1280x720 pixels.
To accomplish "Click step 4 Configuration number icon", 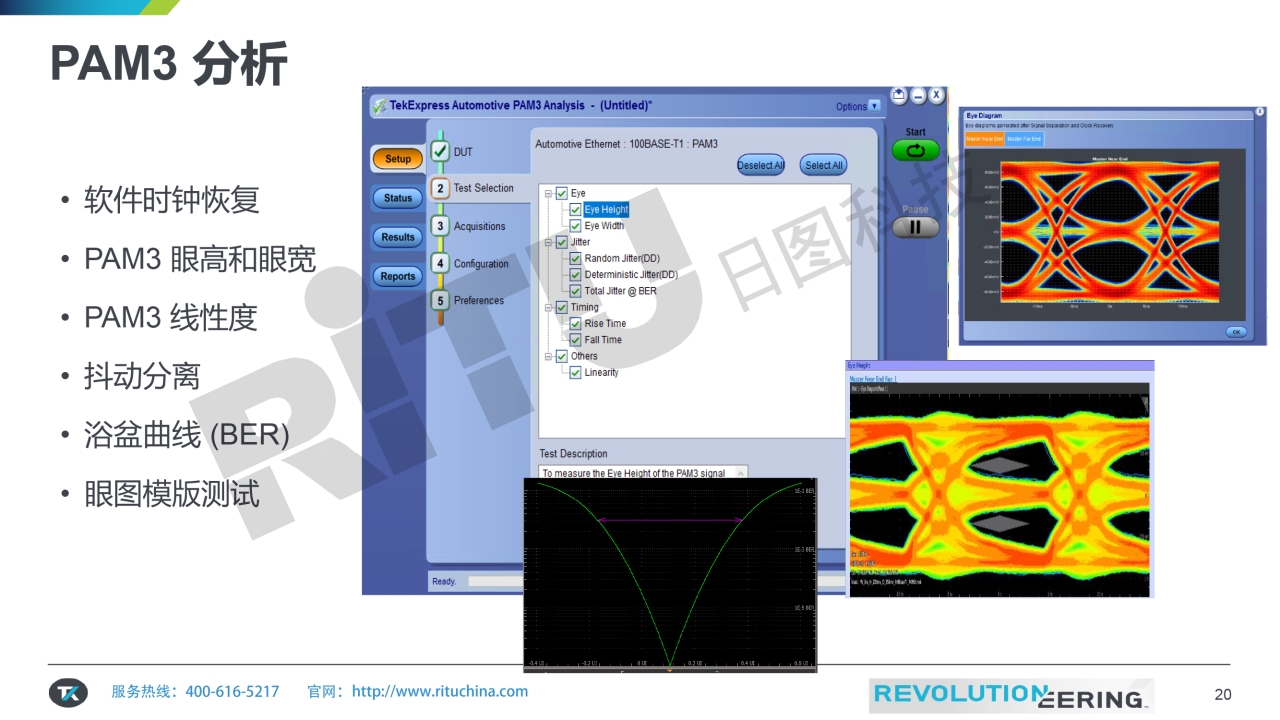I will 440,264.
